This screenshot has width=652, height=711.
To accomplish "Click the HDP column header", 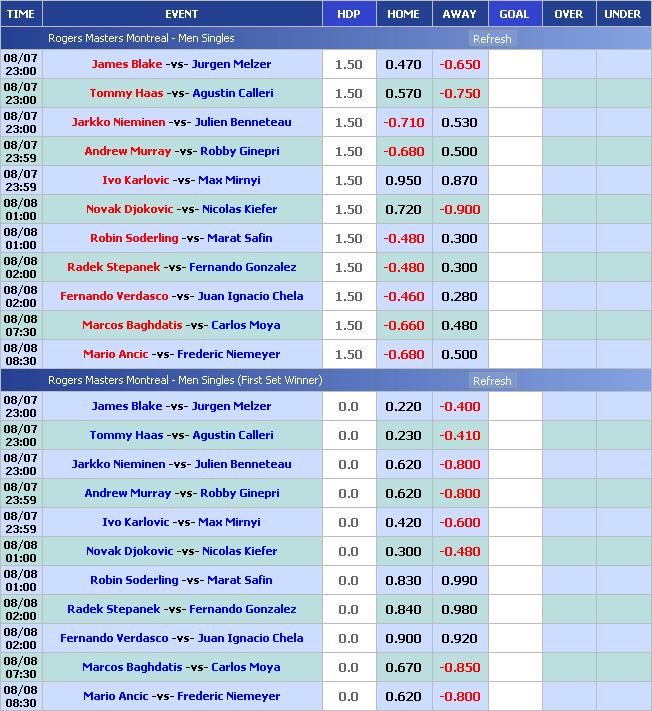I will tap(349, 14).
